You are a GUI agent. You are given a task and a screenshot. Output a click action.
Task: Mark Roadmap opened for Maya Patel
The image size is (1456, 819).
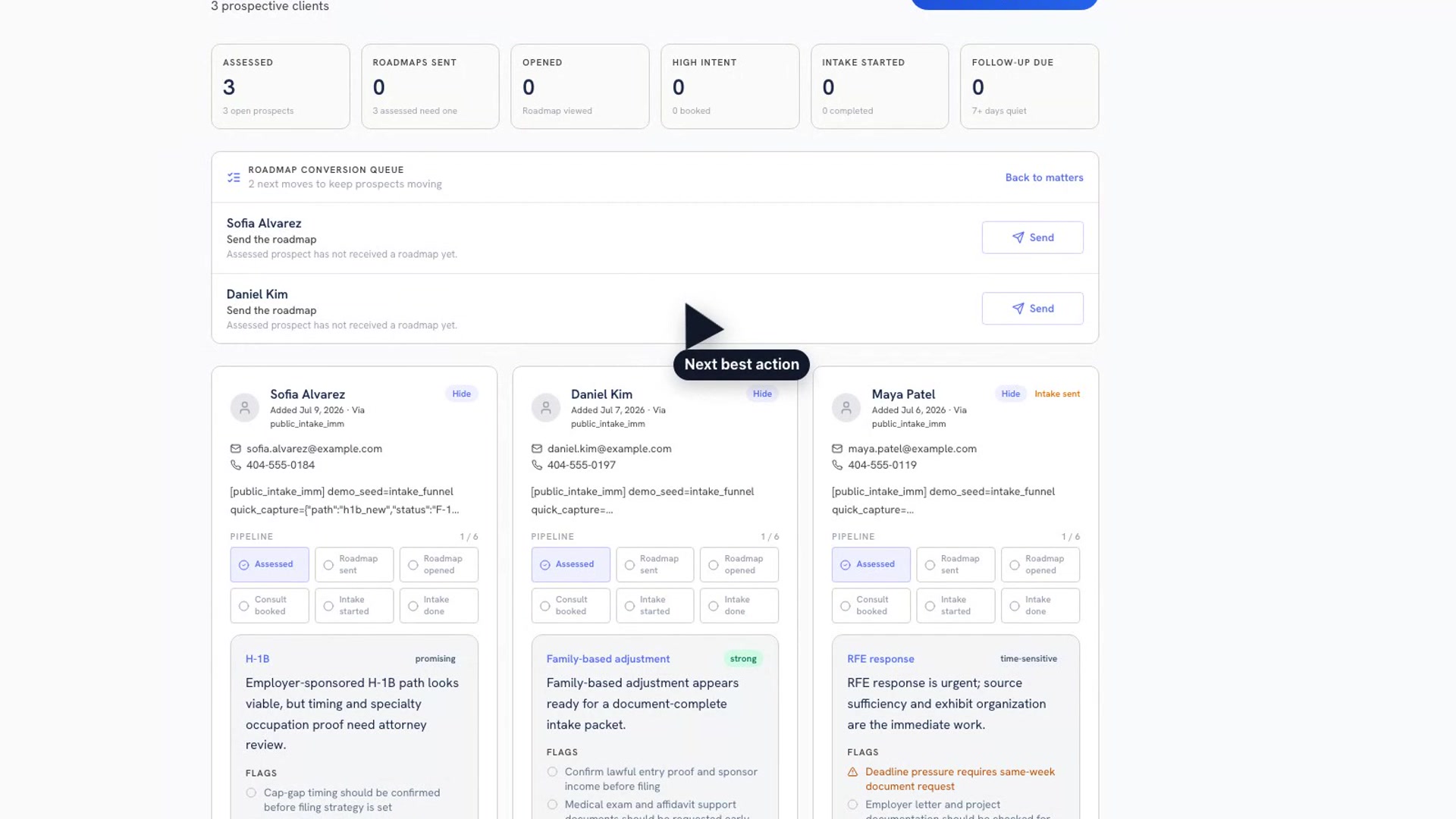pos(1040,564)
